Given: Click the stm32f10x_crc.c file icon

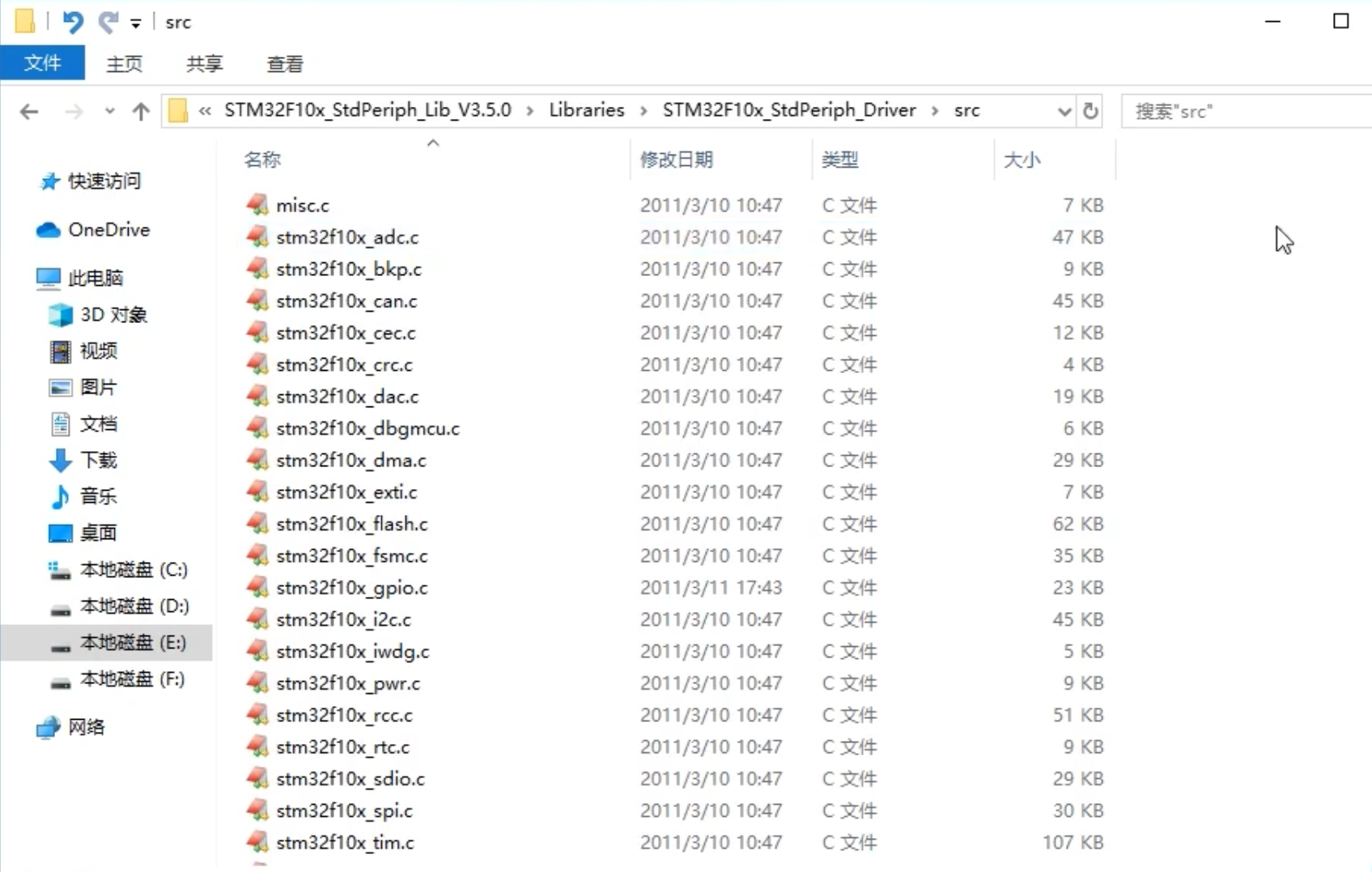Looking at the screenshot, I should tap(257, 364).
